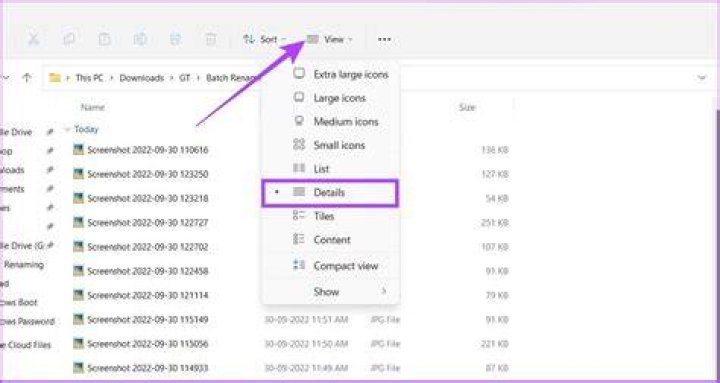The width and height of the screenshot is (720, 383).
Task: Click the 127 KB size value
Action: coord(495,175)
